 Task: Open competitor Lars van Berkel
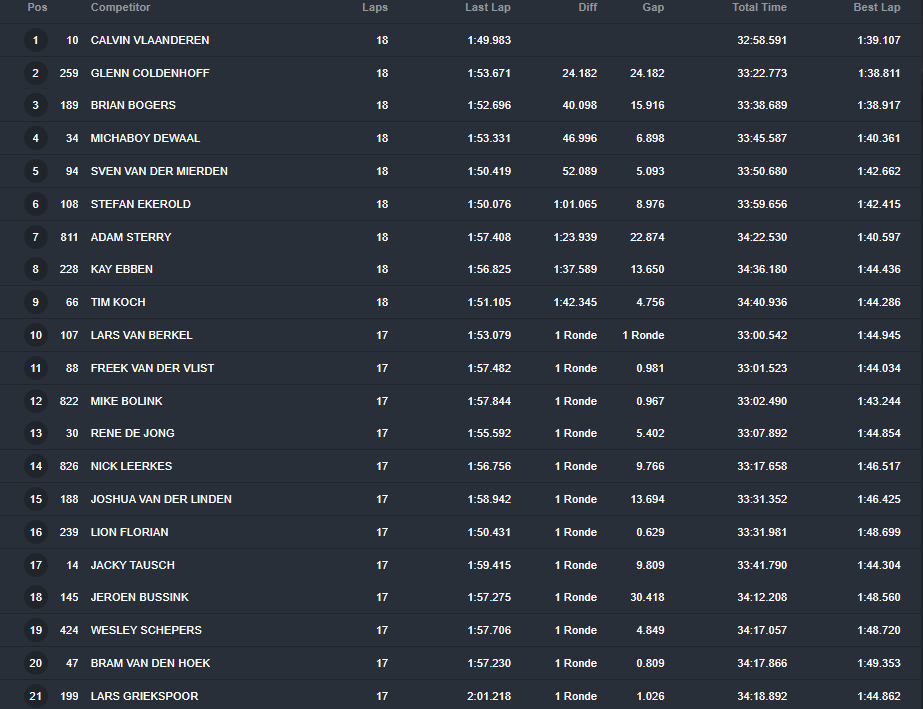coord(141,336)
